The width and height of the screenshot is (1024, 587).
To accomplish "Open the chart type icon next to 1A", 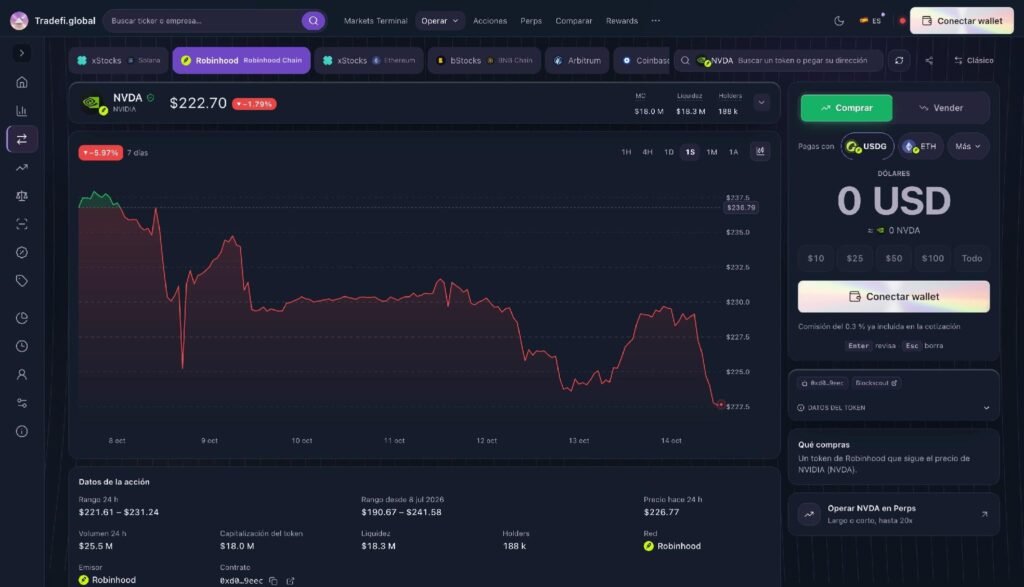I will (760, 151).
